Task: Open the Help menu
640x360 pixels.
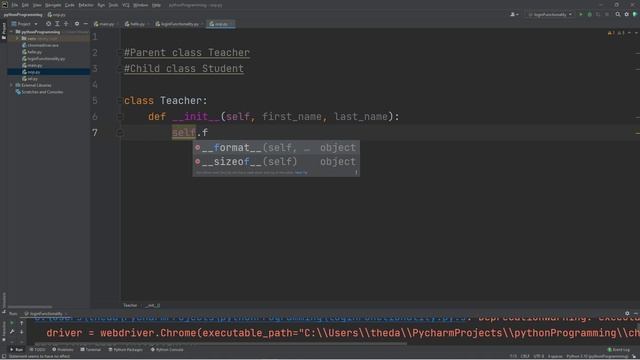Action: [x=156, y=5]
